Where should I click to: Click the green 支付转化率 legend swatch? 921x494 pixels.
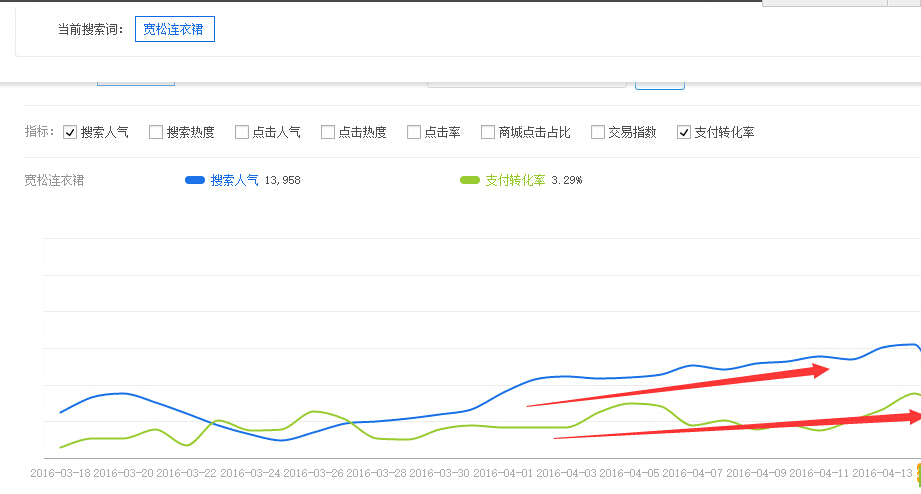point(470,180)
